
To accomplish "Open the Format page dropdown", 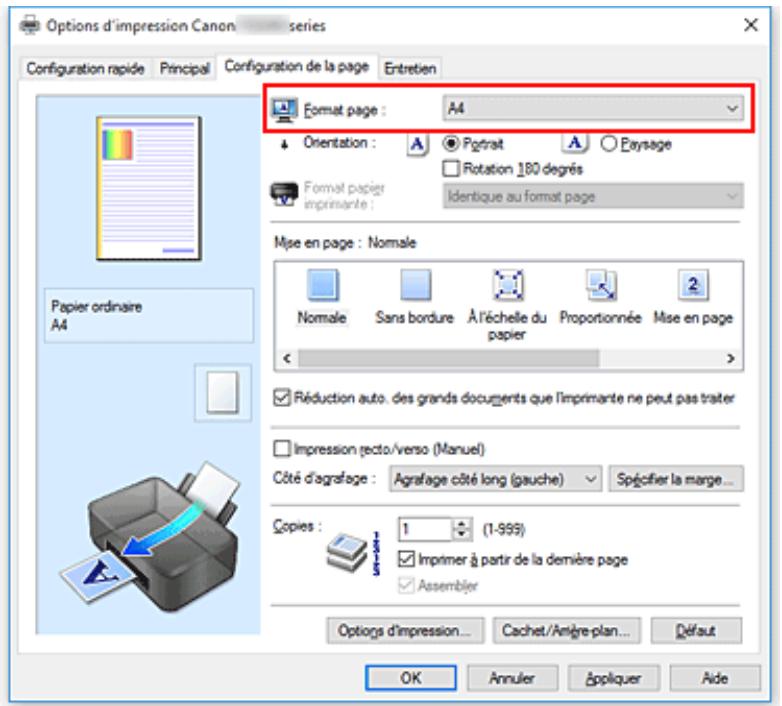I will click(593, 108).
